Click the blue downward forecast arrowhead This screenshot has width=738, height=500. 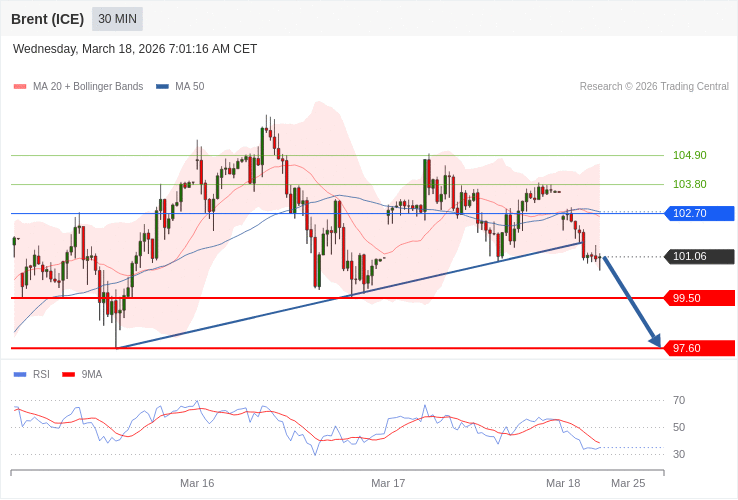tap(654, 340)
